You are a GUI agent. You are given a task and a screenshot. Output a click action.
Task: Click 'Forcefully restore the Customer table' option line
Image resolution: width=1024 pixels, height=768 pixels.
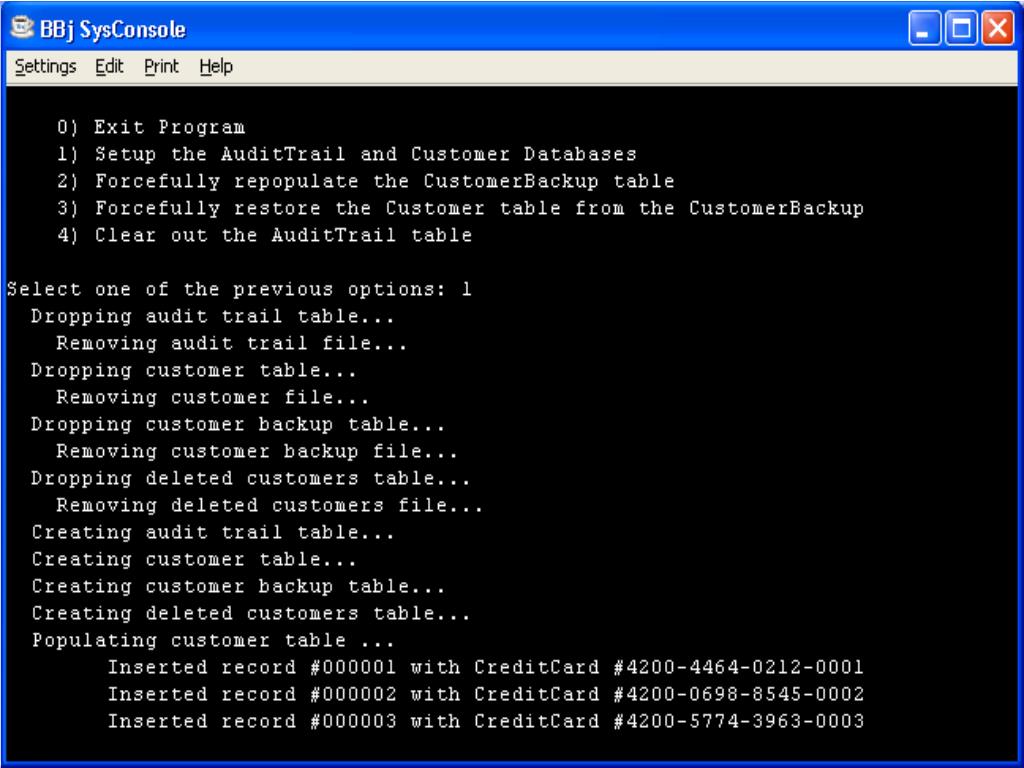point(460,208)
